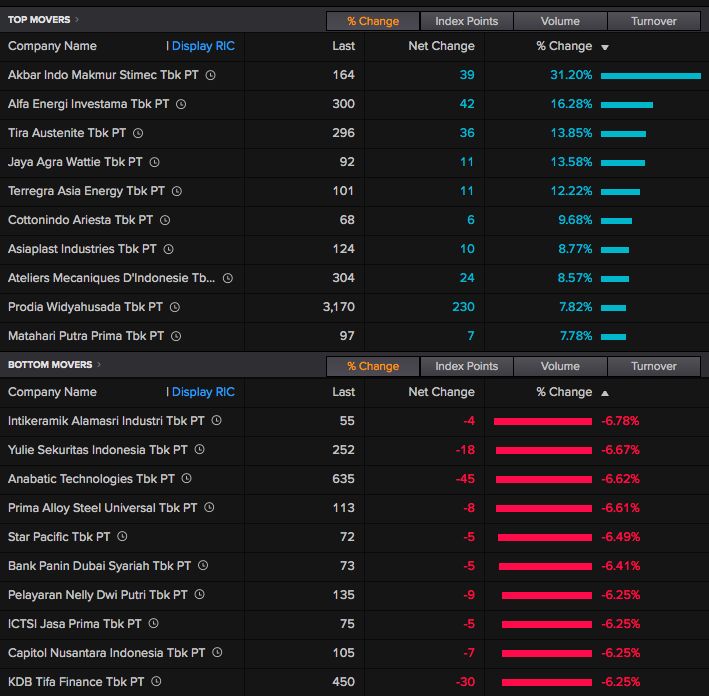The image size is (709, 696).
Task: Click clock icon beside Pelayaran Nelly Dwi Putri
Action: (x=200, y=594)
